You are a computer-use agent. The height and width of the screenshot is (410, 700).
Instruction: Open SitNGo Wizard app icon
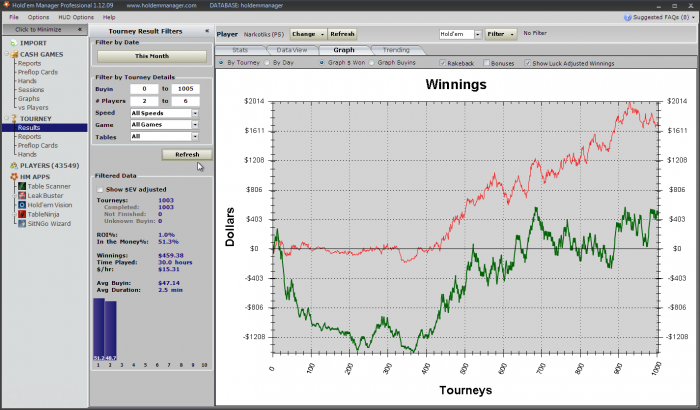22,224
